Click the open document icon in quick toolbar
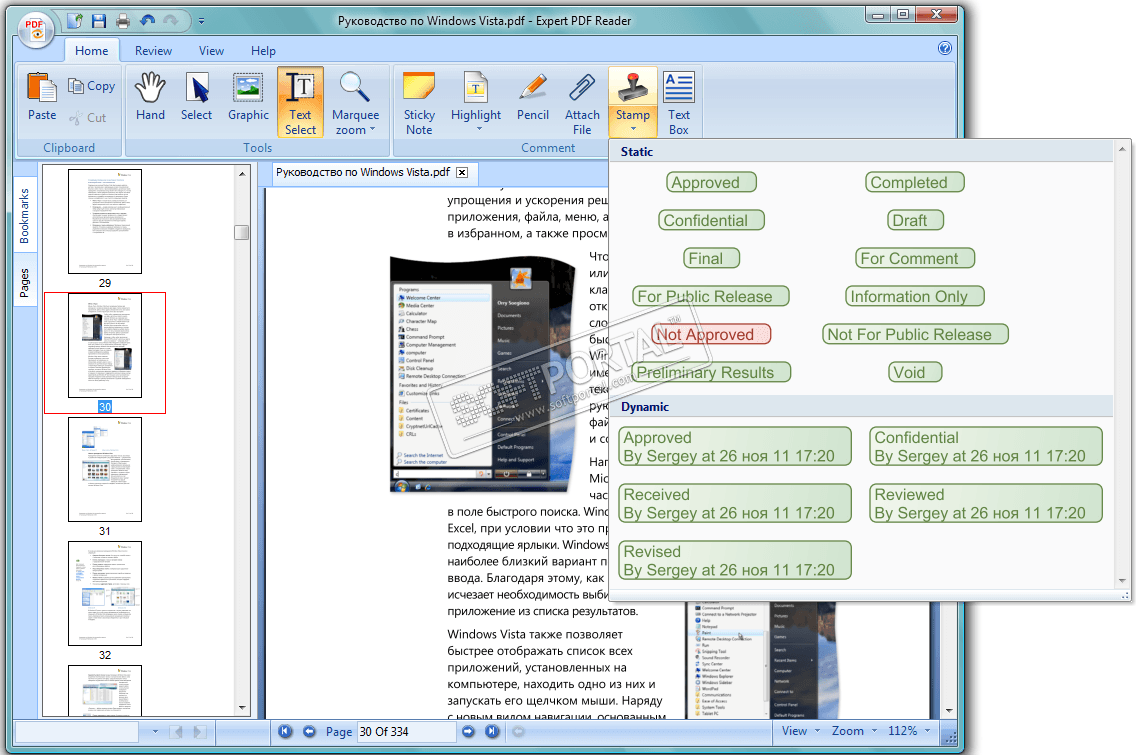This screenshot has width=1139, height=755. [x=75, y=21]
